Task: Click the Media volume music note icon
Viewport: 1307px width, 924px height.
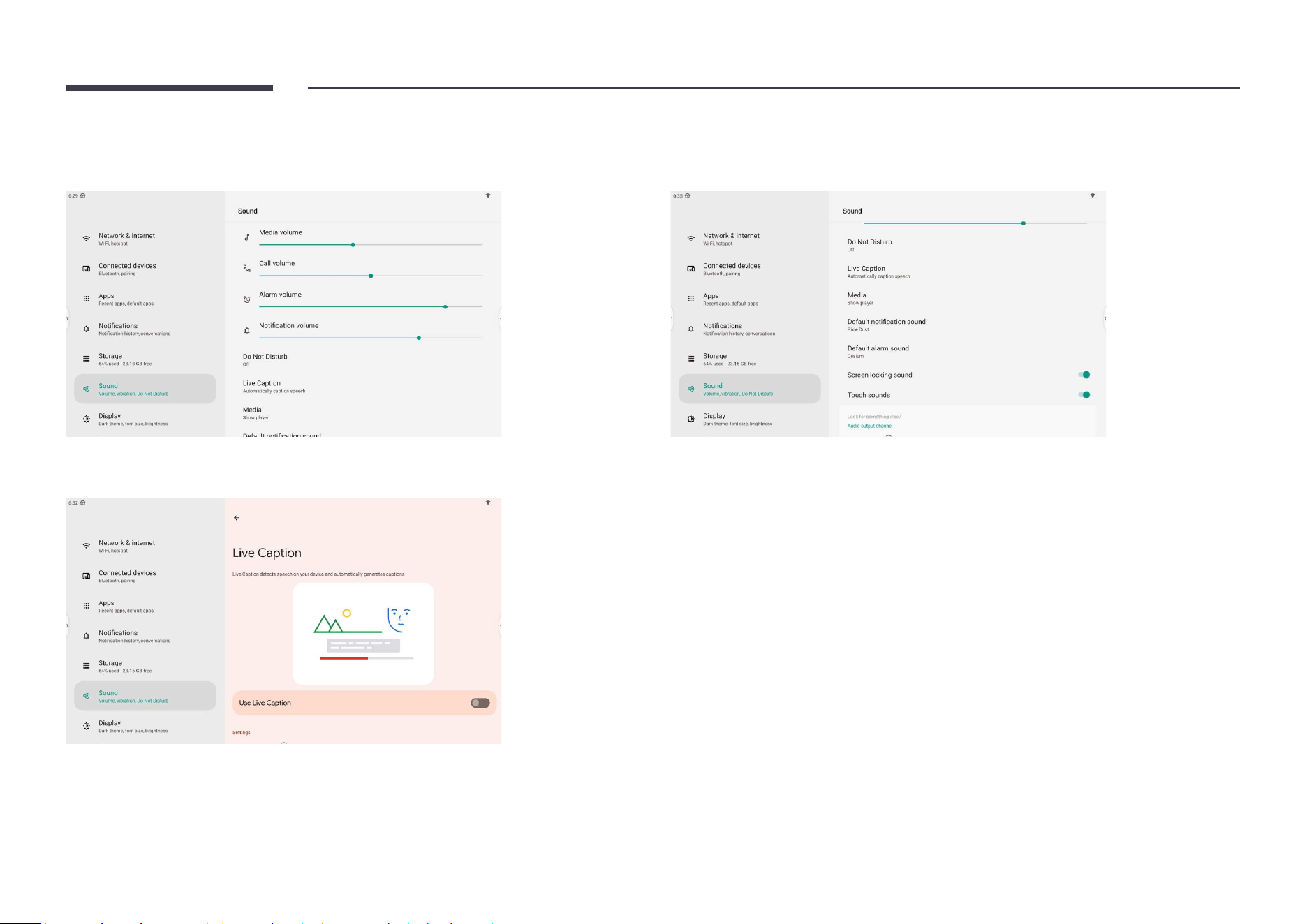Action: 246,237
